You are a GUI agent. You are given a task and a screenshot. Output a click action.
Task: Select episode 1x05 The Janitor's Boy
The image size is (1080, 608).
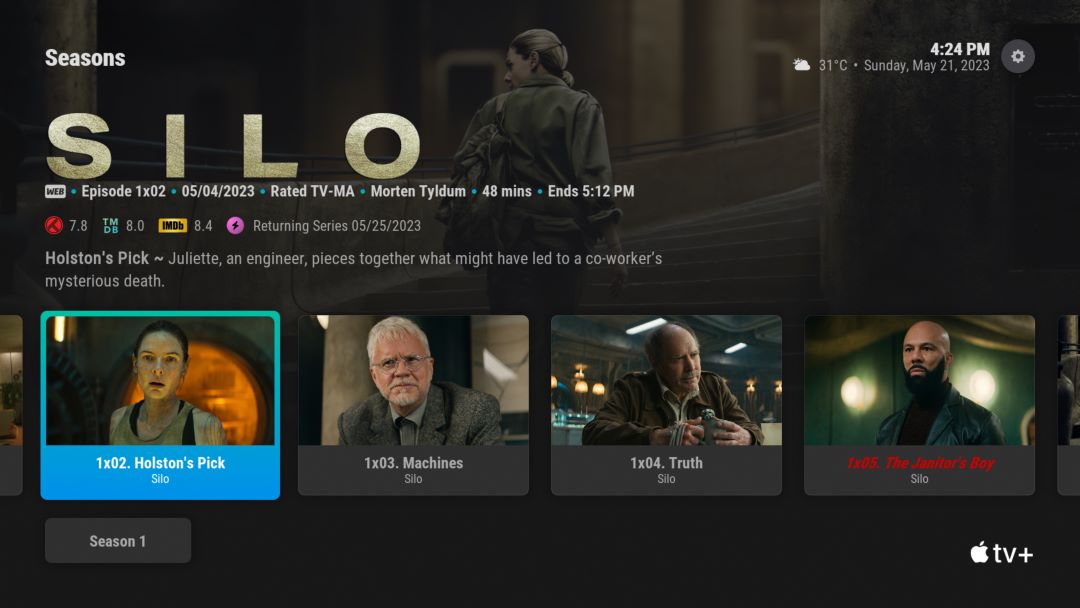coord(920,405)
